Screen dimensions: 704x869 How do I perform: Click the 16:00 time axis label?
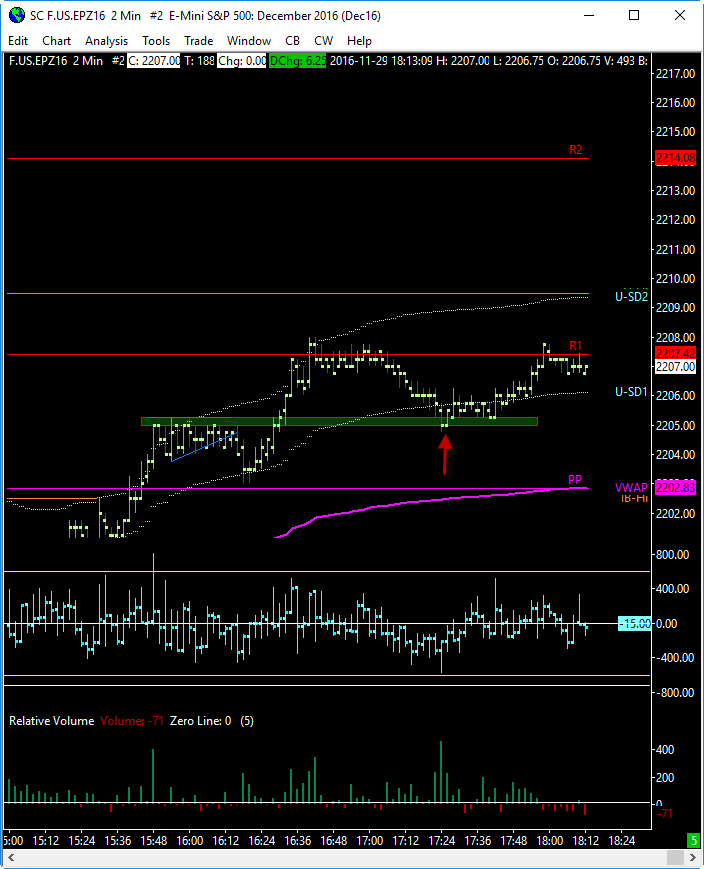pyautogui.click(x=190, y=841)
